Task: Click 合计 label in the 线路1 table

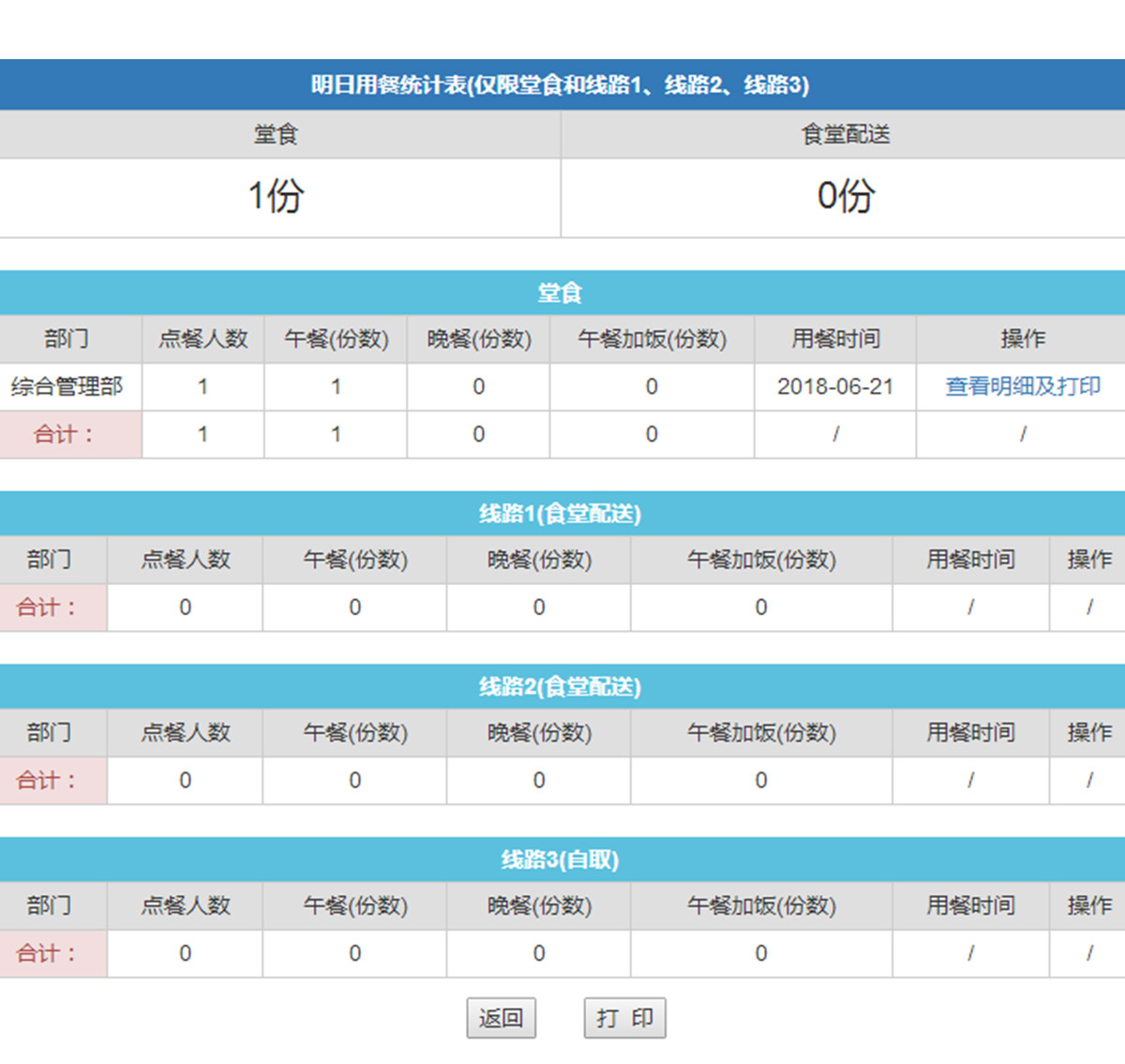Action: tap(47, 607)
